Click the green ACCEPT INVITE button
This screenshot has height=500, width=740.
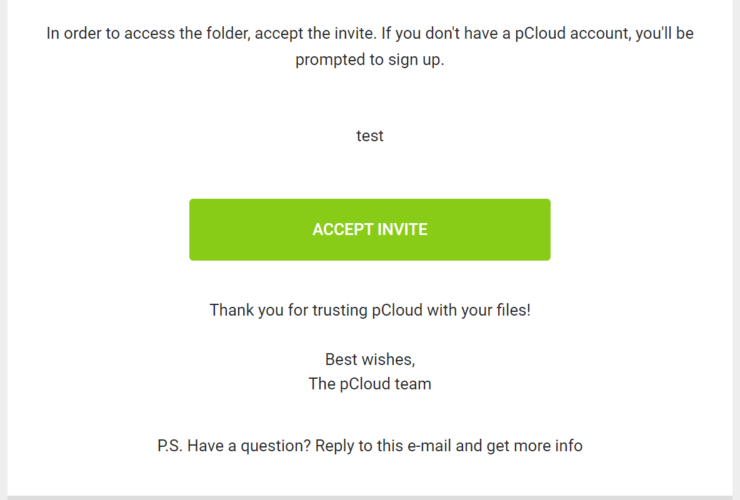[370, 229]
